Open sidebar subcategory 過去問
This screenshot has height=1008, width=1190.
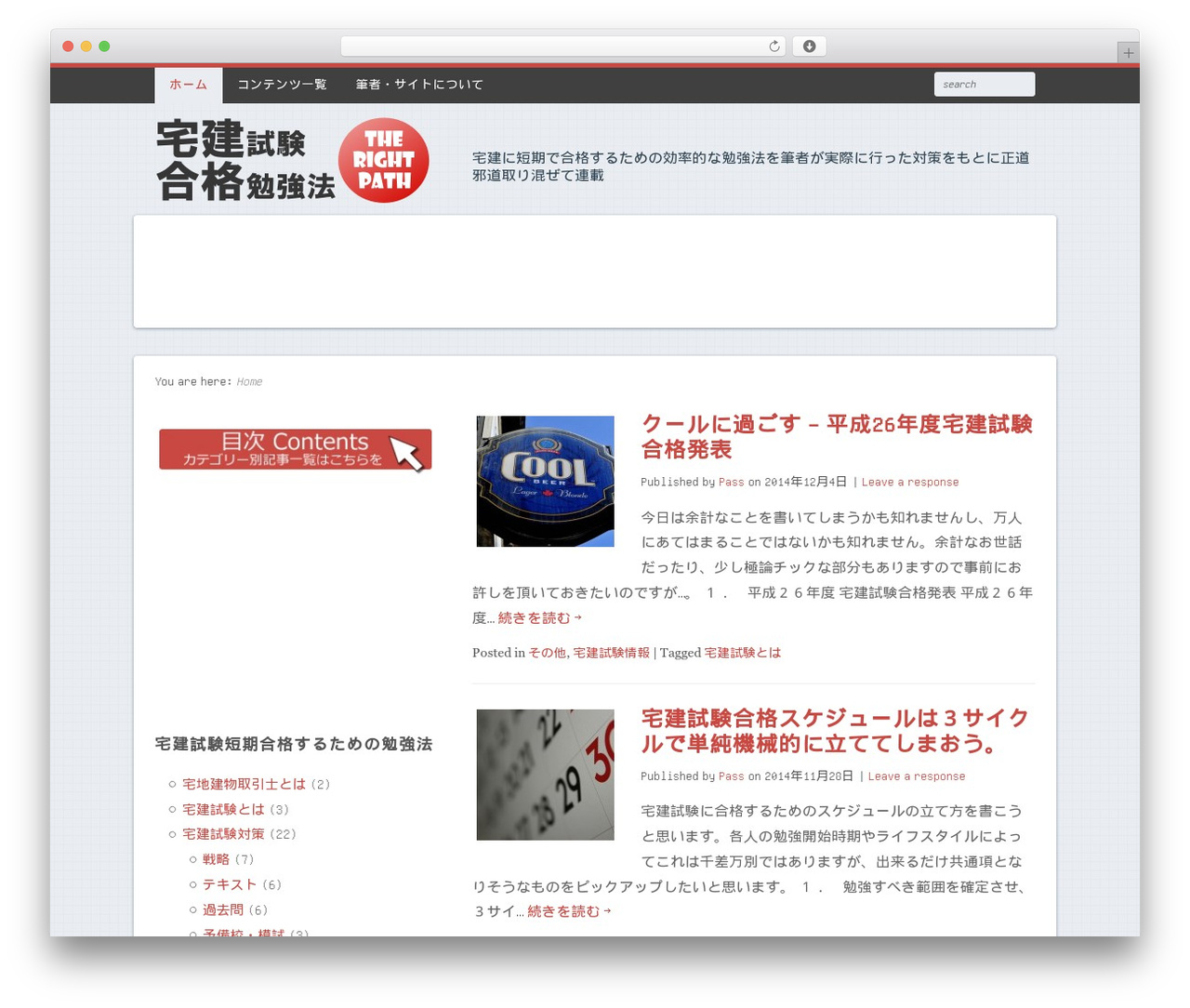coord(223,910)
